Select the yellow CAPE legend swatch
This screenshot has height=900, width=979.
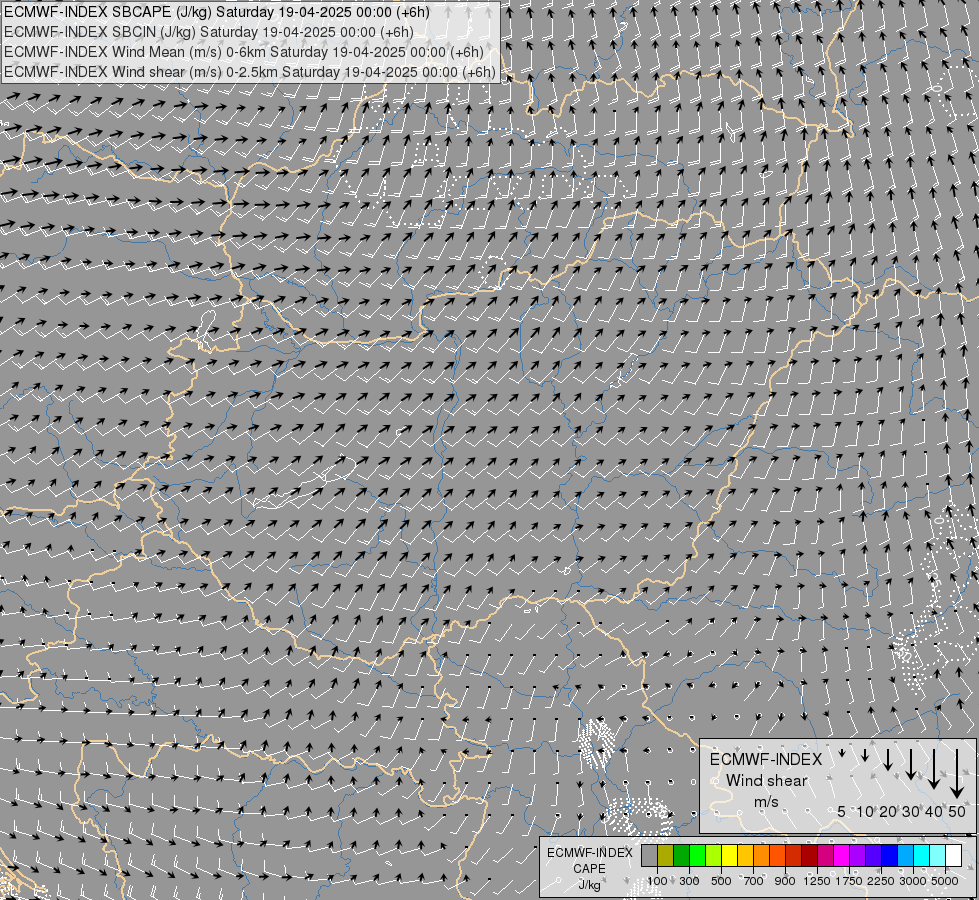click(729, 855)
